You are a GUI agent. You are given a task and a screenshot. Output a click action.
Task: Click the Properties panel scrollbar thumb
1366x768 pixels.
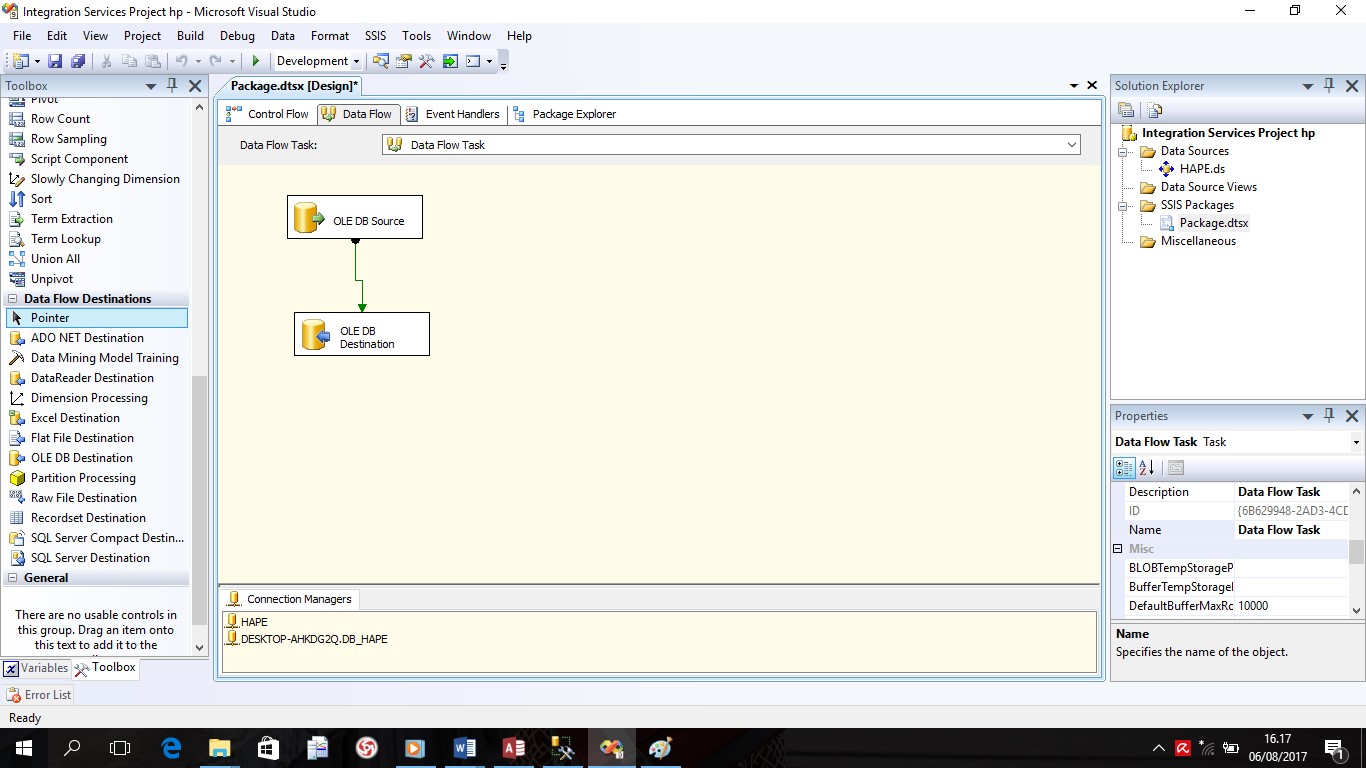pos(1356,552)
